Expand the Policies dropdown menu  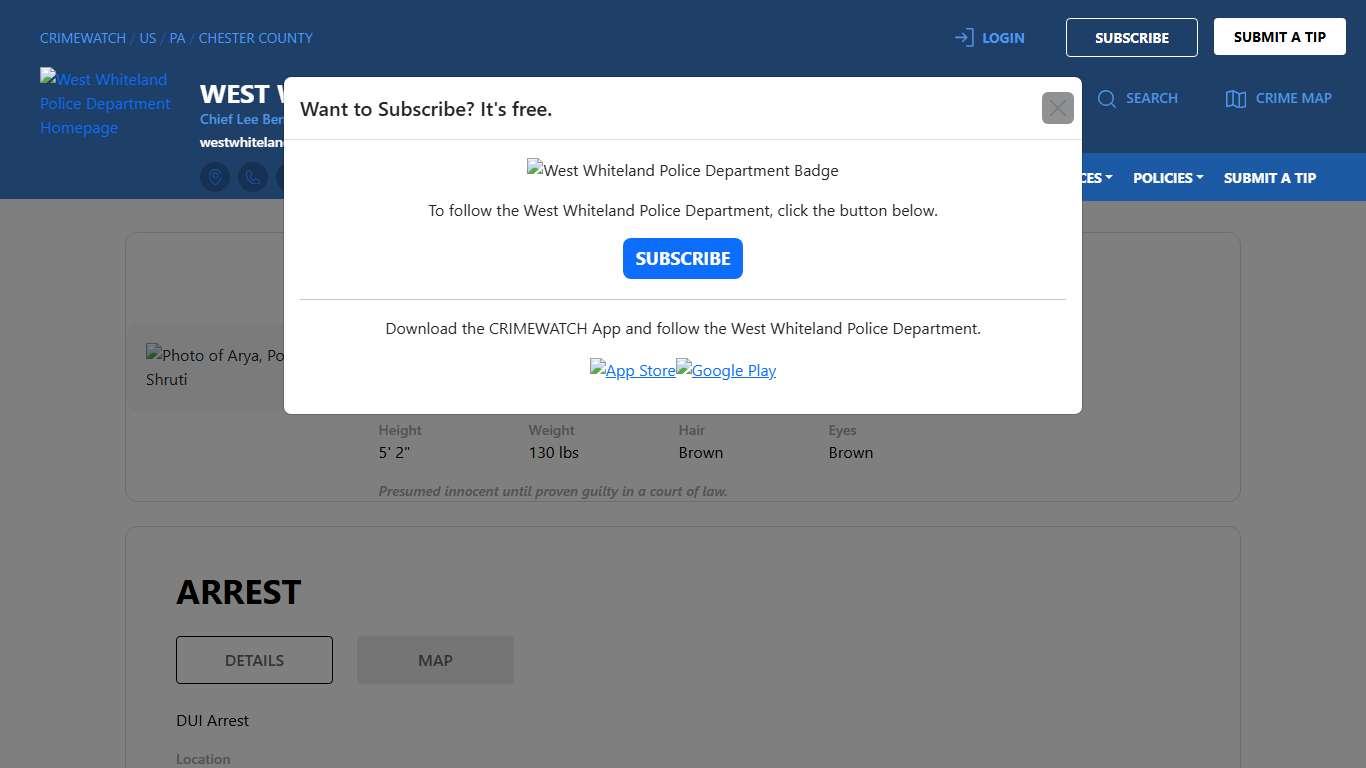pyautogui.click(x=1167, y=178)
